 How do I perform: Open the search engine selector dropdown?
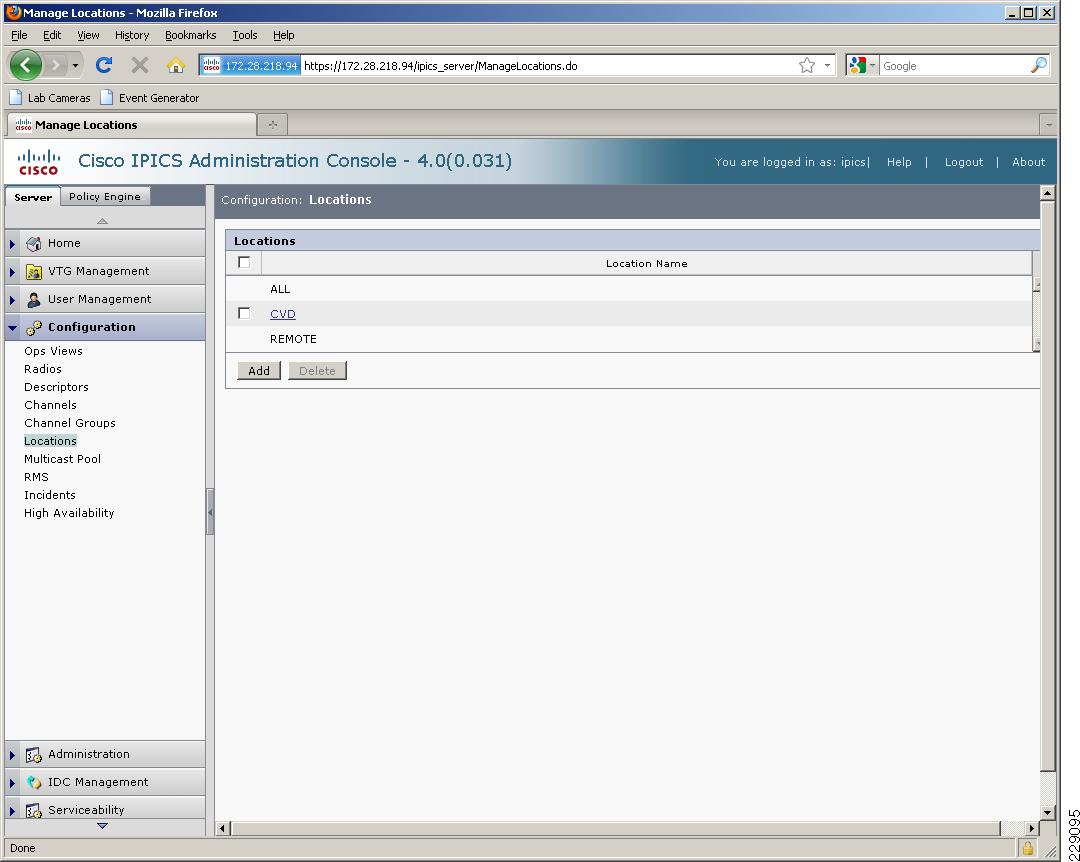click(862, 65)
